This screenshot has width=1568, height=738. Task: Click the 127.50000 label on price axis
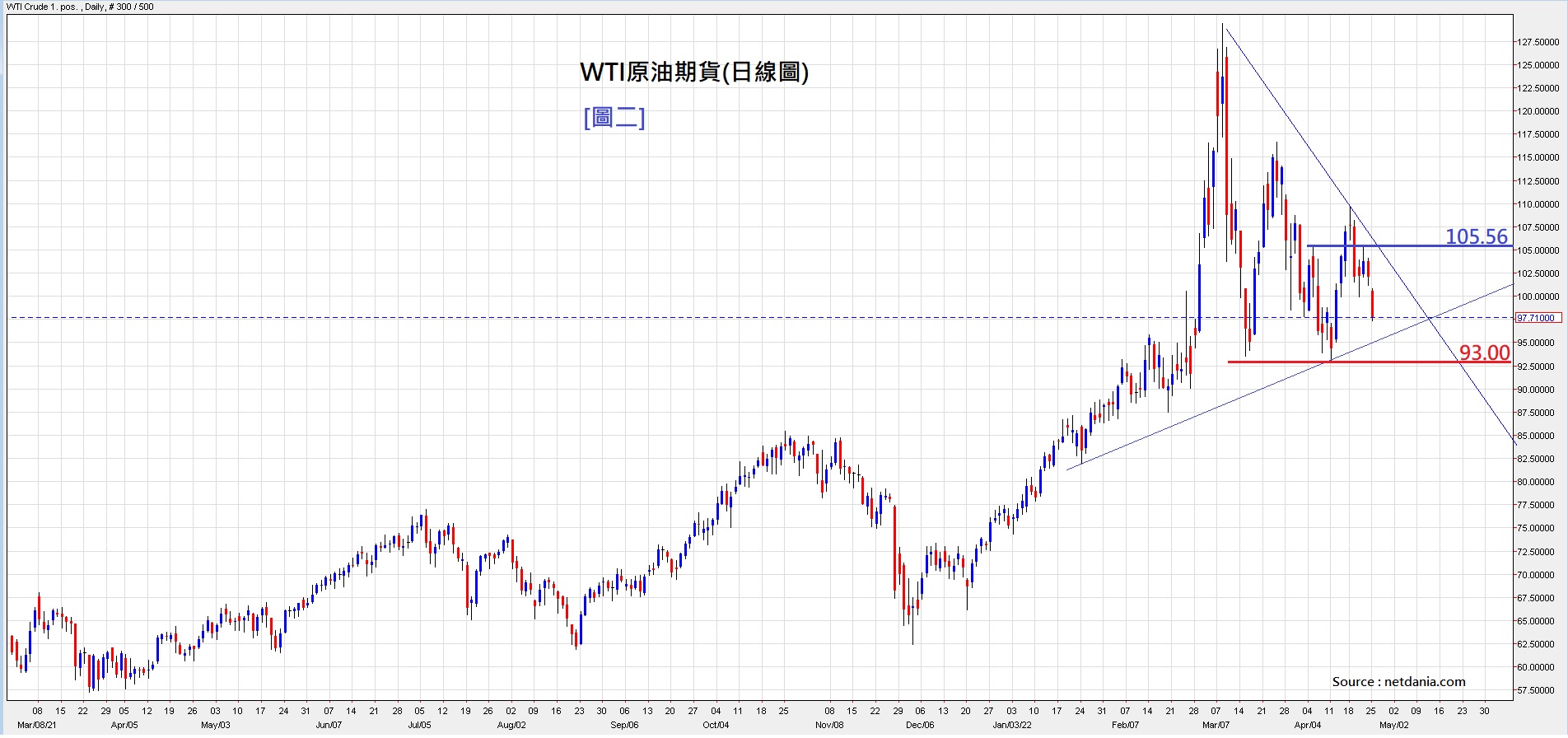point(1538,42)
